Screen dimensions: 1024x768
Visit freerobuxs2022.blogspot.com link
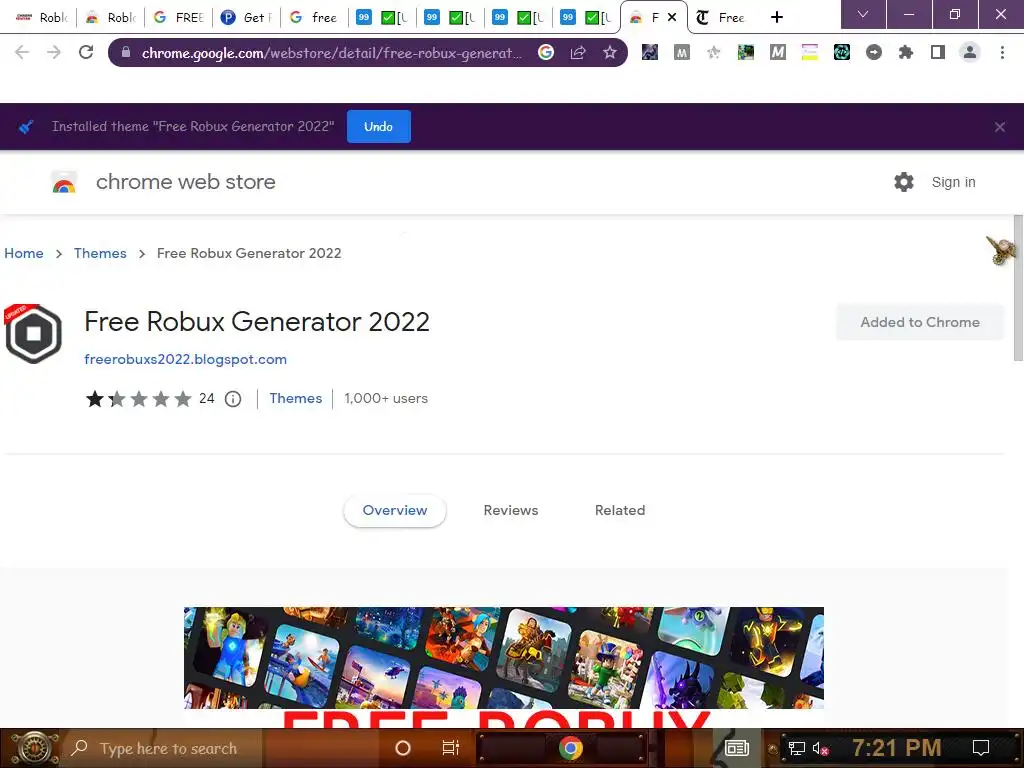point(185,359)
